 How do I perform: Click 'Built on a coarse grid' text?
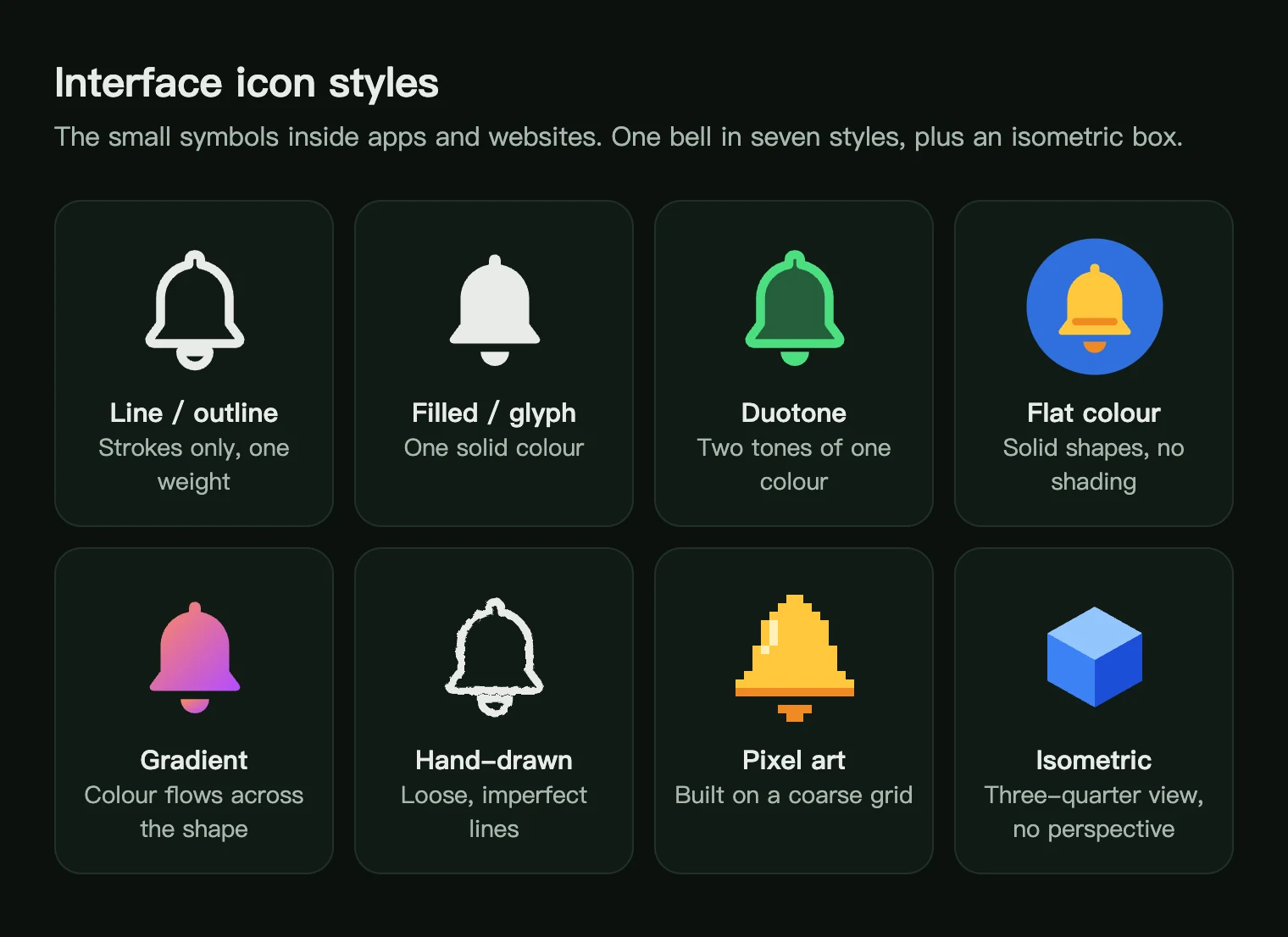click(x=794, y=795)
